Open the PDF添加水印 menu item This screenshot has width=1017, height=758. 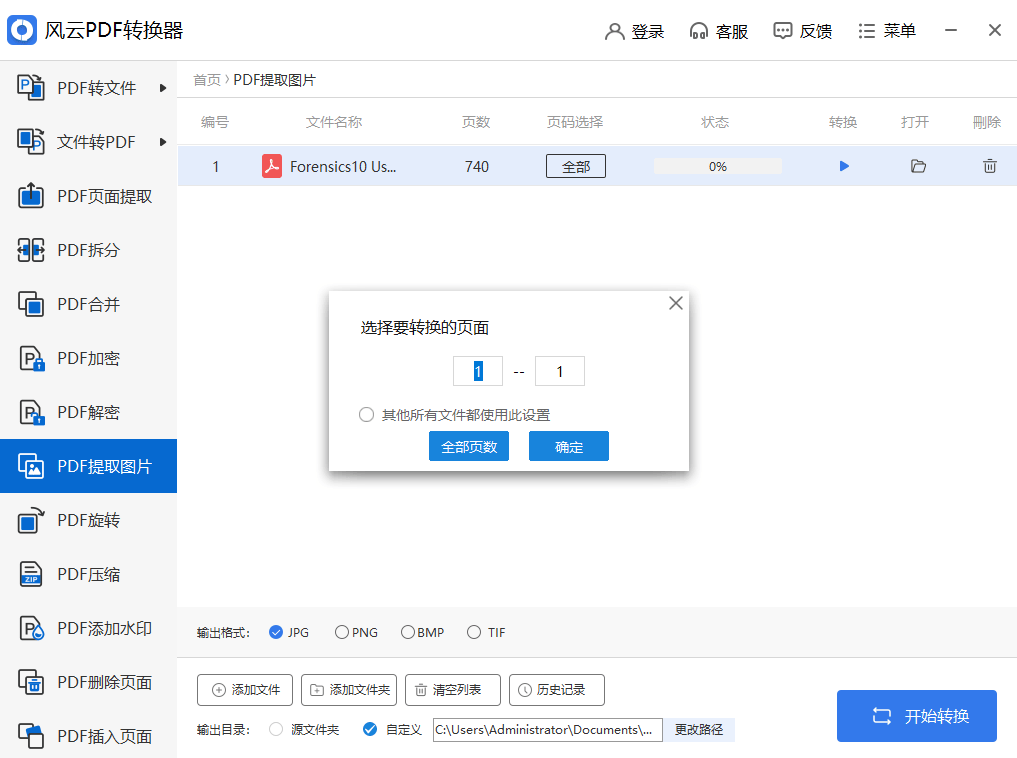tap(88, 628)
